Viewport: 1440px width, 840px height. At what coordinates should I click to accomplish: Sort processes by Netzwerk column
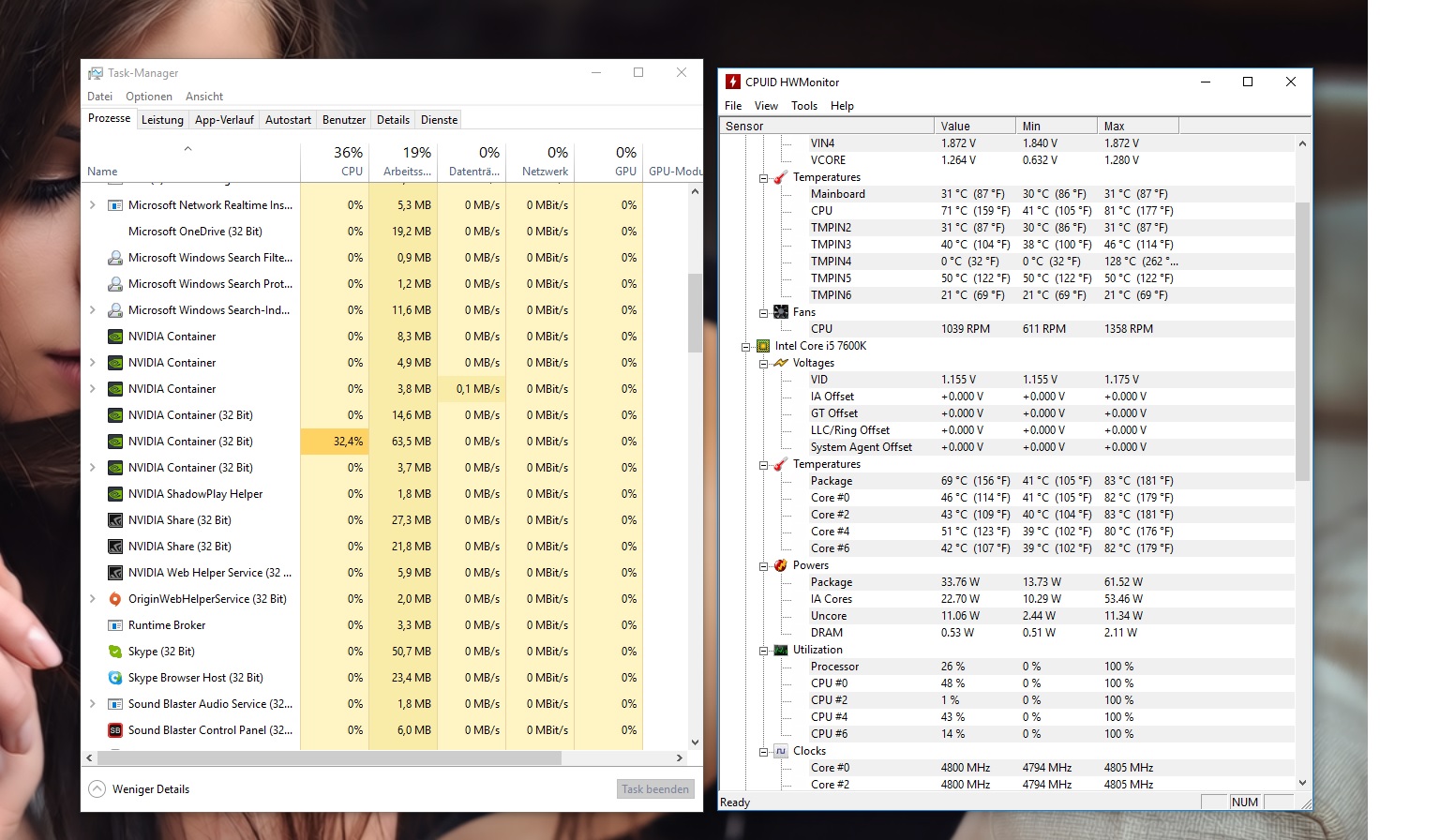pyautogui.click(x=540, y=161)
